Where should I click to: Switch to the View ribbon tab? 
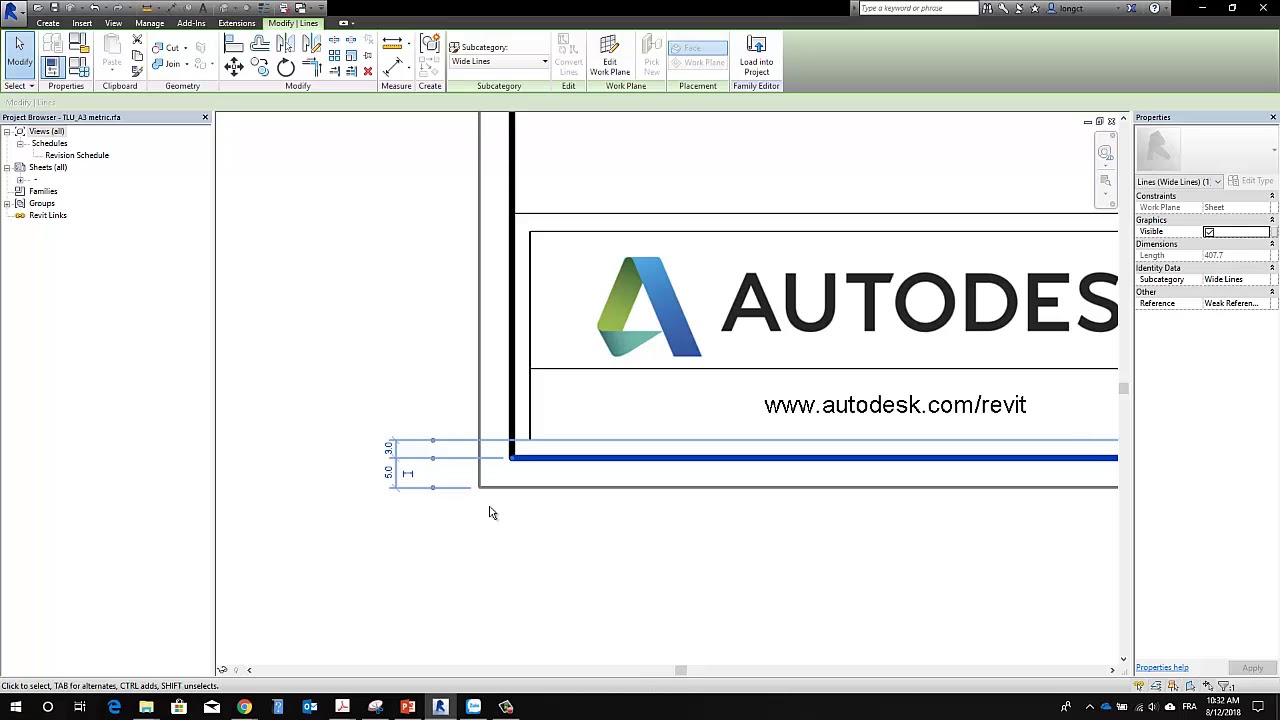pos(113,23)
